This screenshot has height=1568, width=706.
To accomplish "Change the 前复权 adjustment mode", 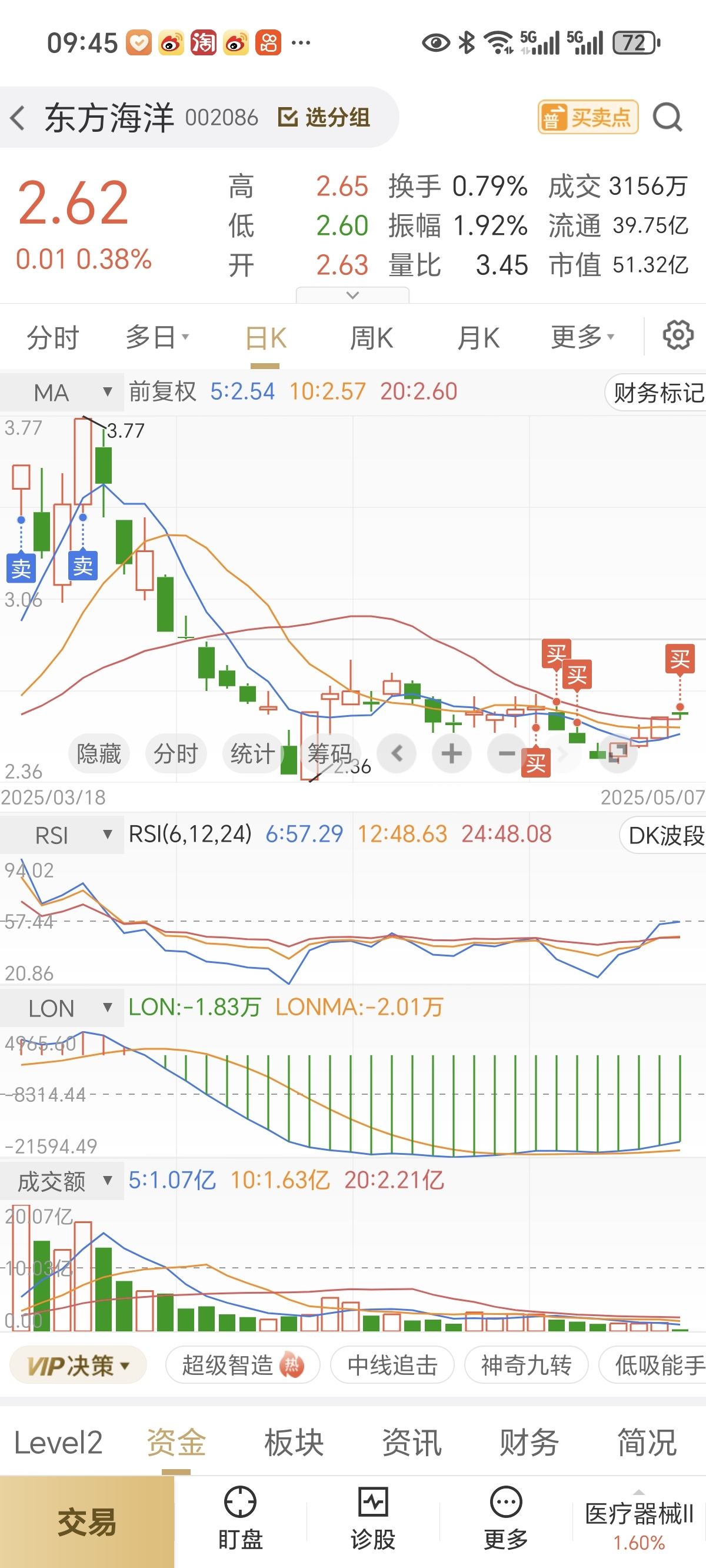I will click(x=162, y=391).
